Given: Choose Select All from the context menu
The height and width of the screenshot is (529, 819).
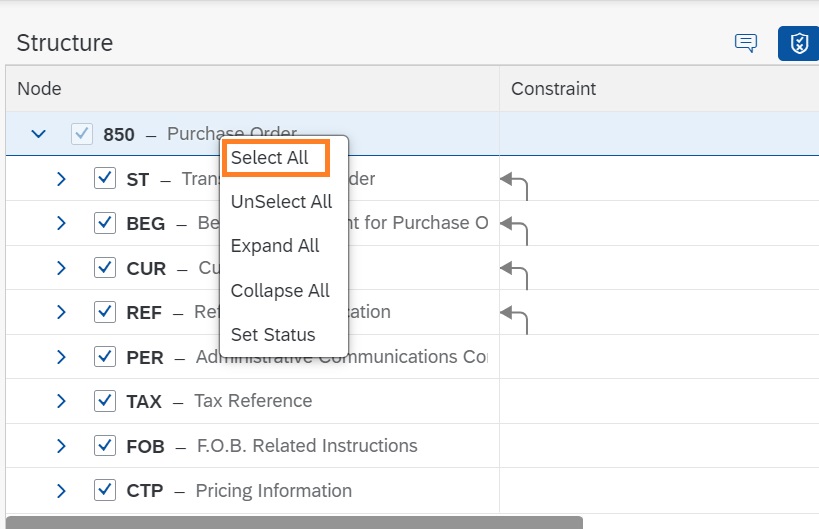Looking at the screenshot, I should pyautogui.click(x=270, y=158).
